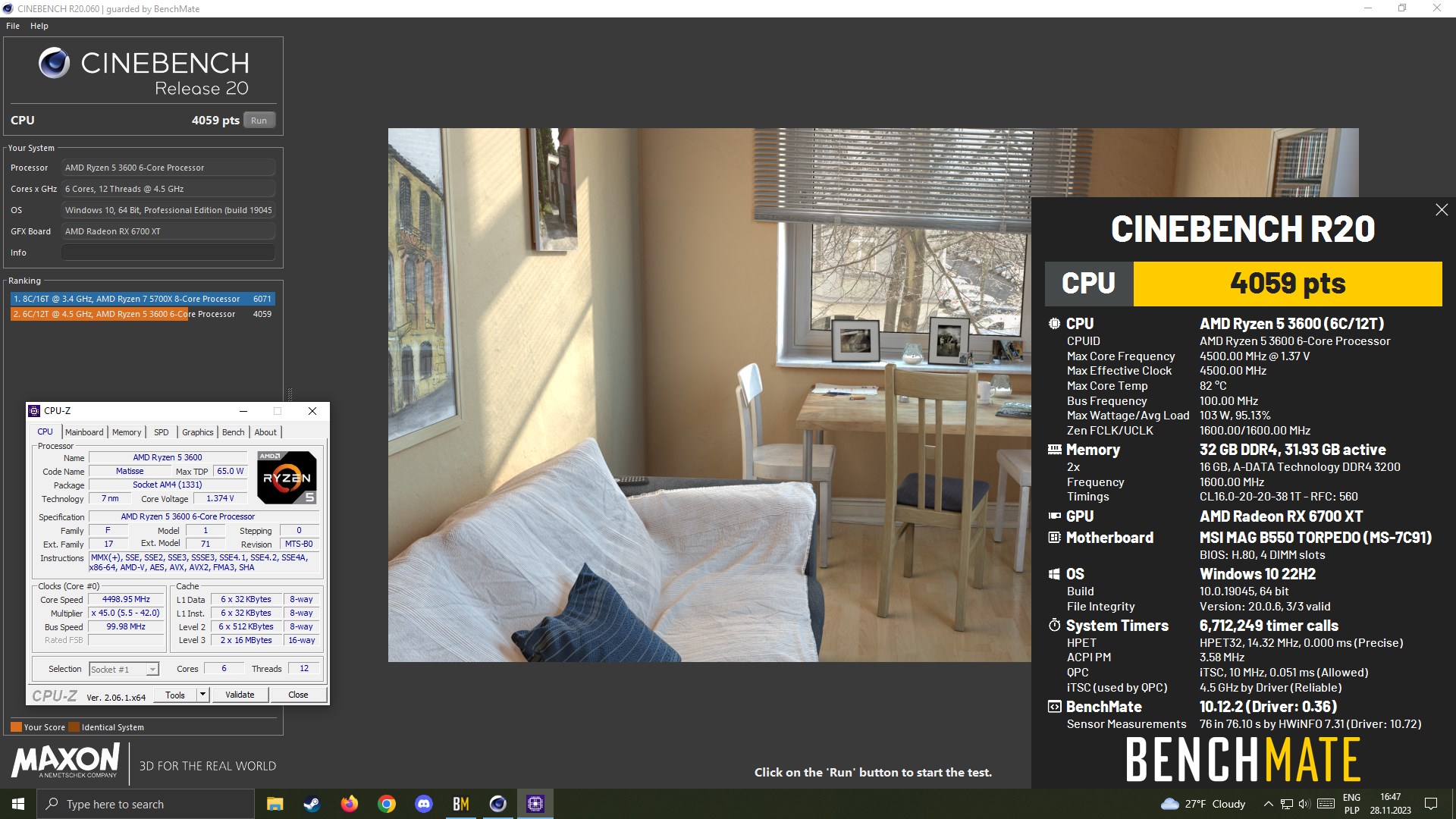Viewport: 1456px width, 819px height.
Task: Click the Cinebench logo sphere icon
Action: 55,63
